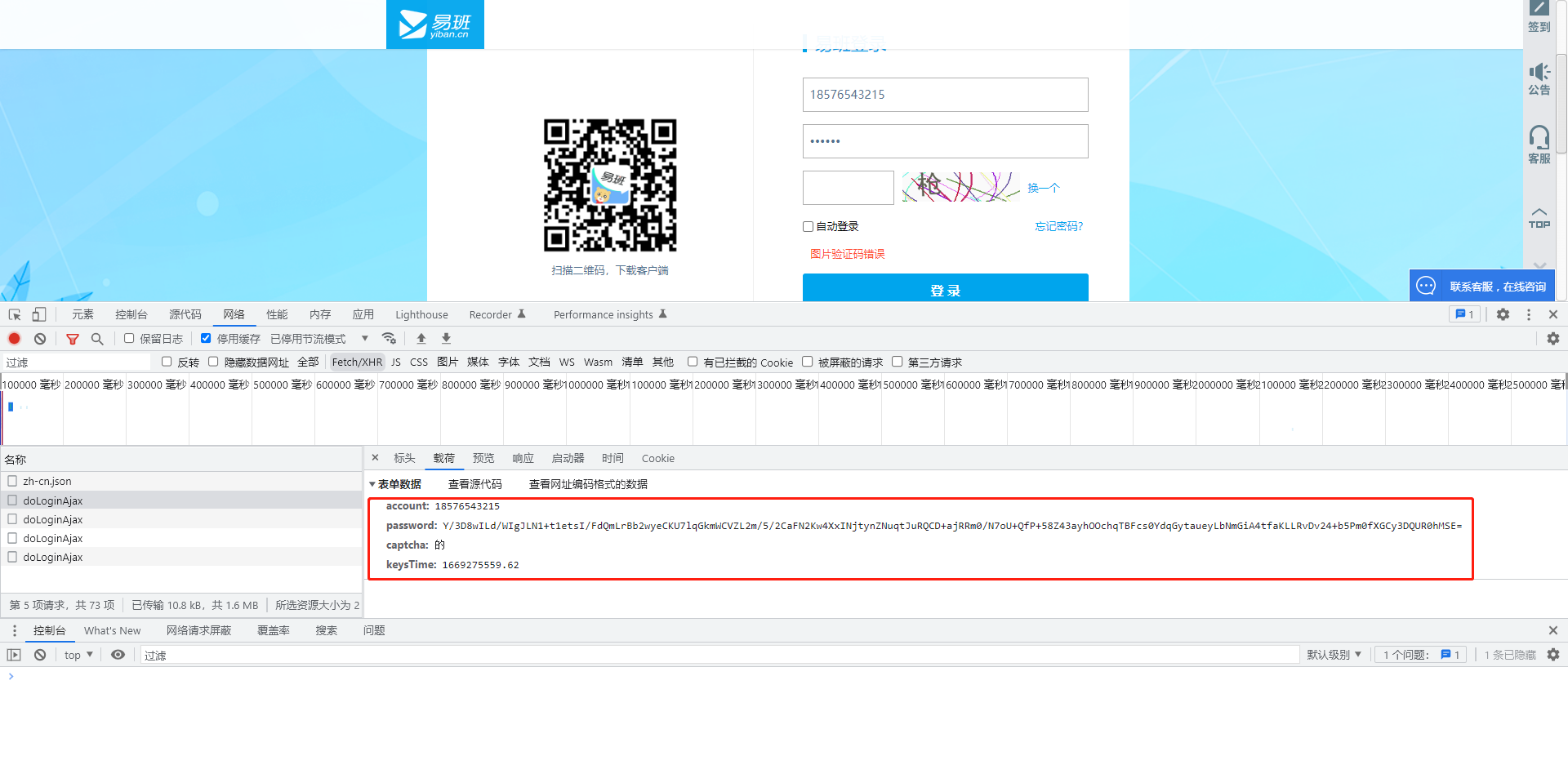Viewport: 1568px width, 765px height.
Task: Close the request details pane
Action: pyautogui.click(x=376, y=458)
